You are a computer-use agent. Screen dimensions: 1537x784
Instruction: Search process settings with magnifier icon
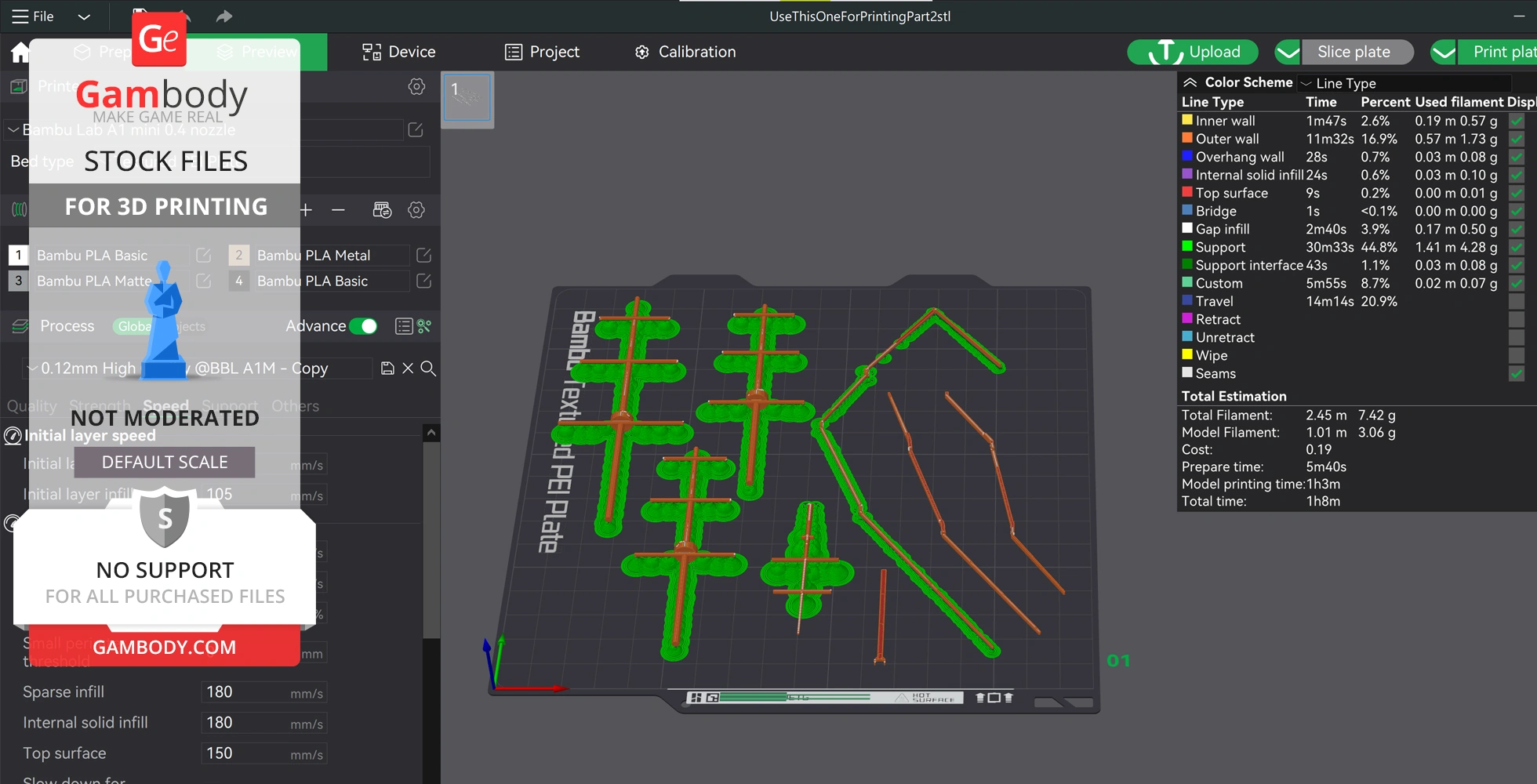pyautogui.click(x=428, y=368)
